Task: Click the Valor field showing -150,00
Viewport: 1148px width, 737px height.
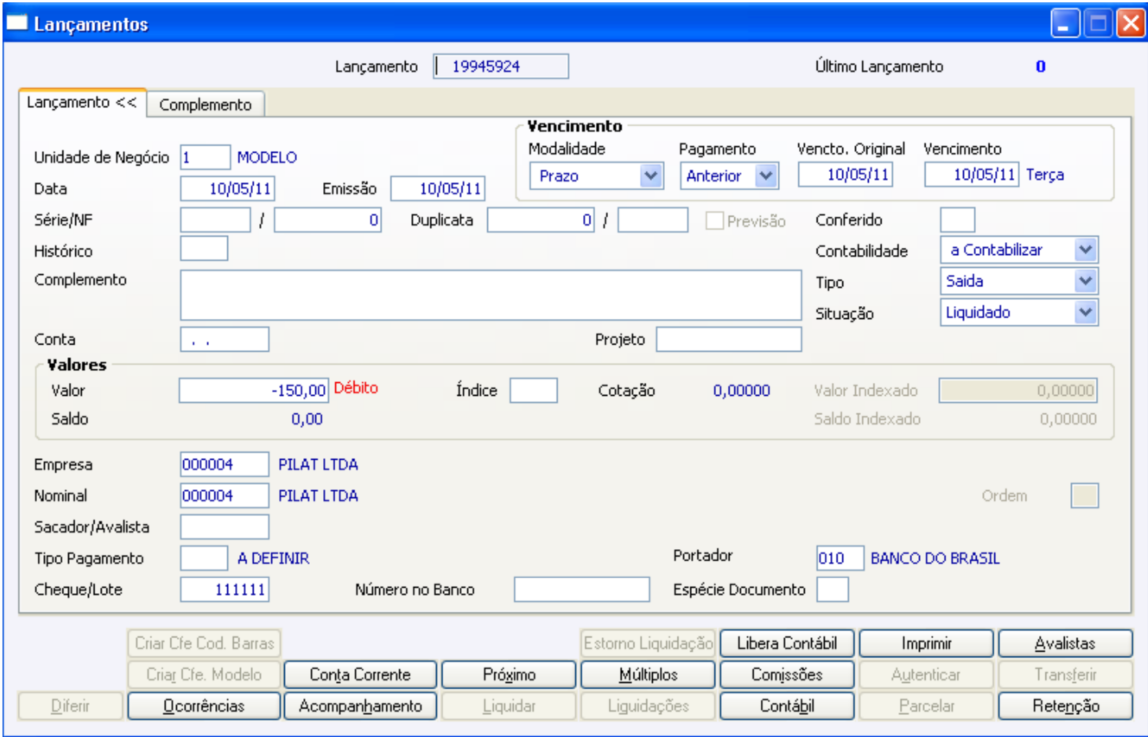Action: coord(253,390)
